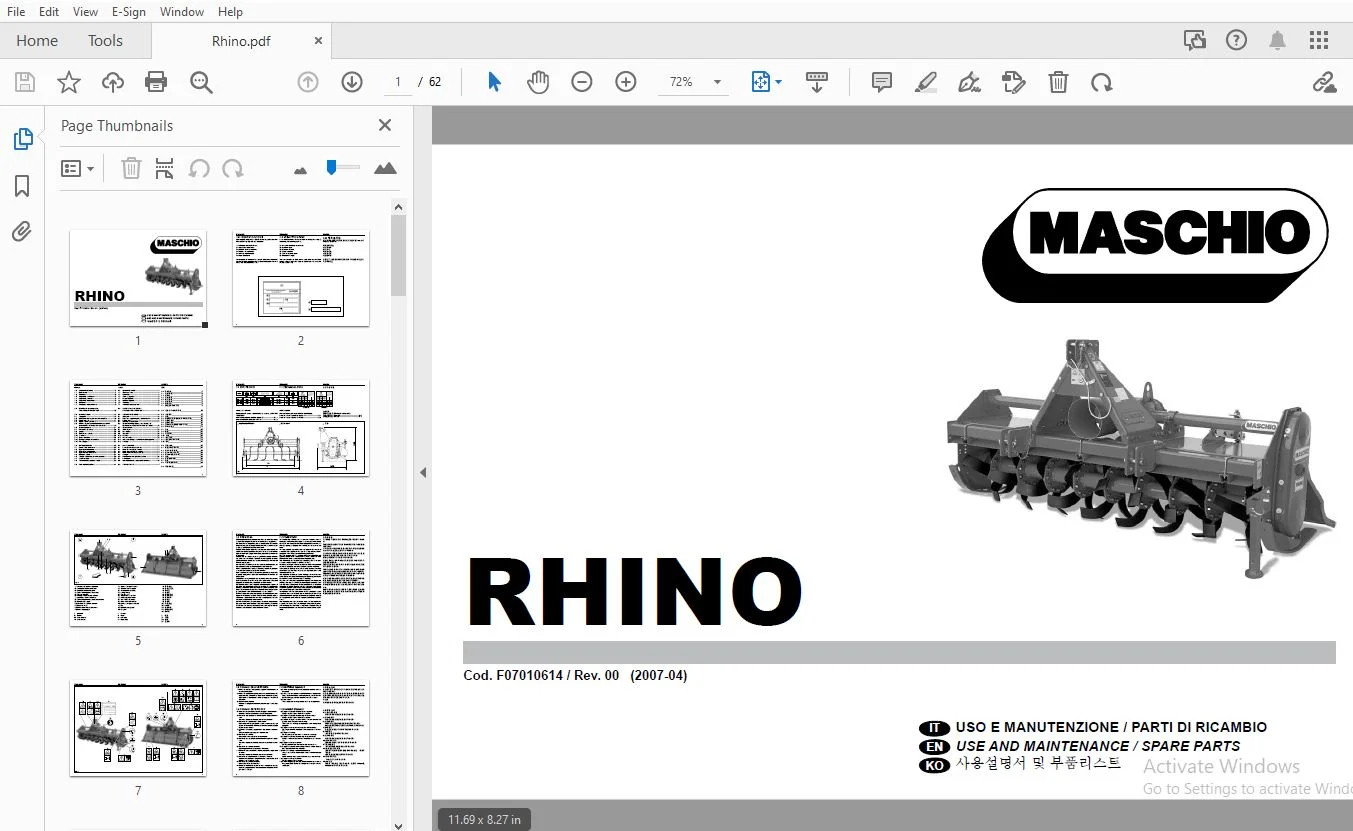
Task: Enable scrolling mode keyboard icon
Action: [x=817, y=82]
